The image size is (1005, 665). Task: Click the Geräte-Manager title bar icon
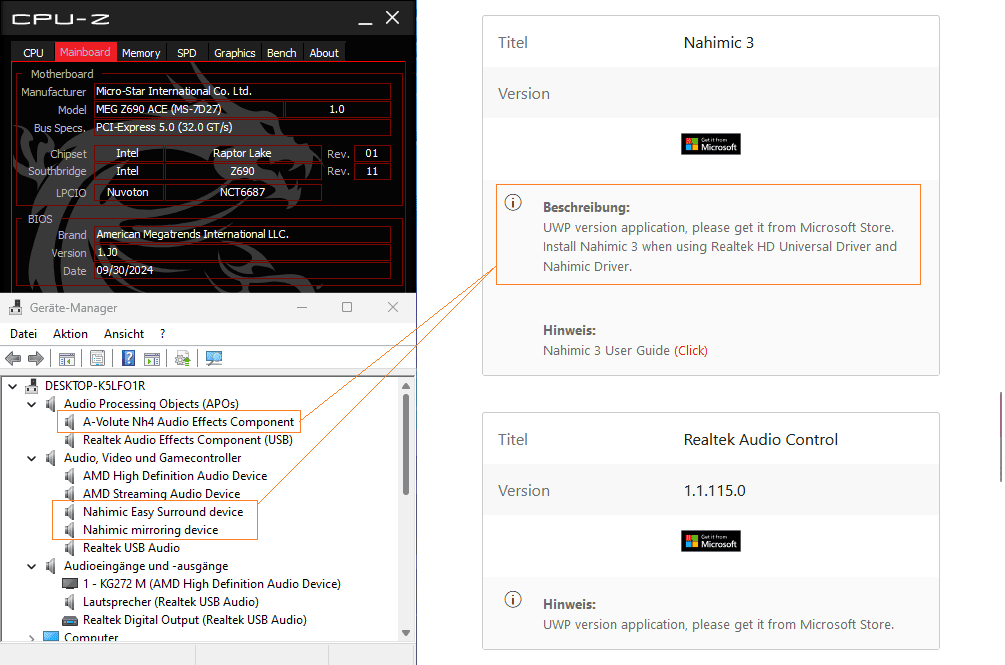[x=15, y=308]
